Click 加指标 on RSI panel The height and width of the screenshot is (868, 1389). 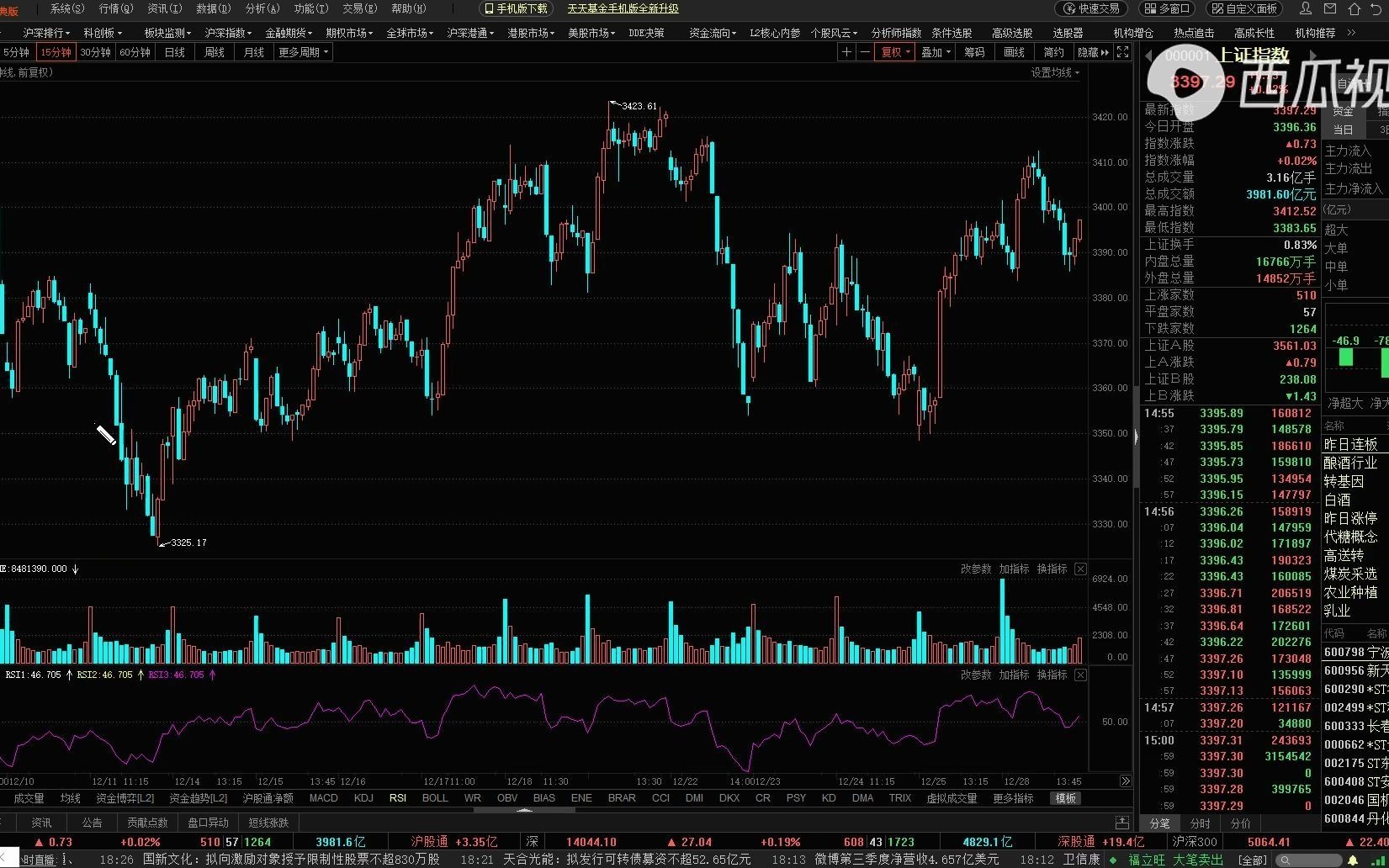coord(1014,675)
